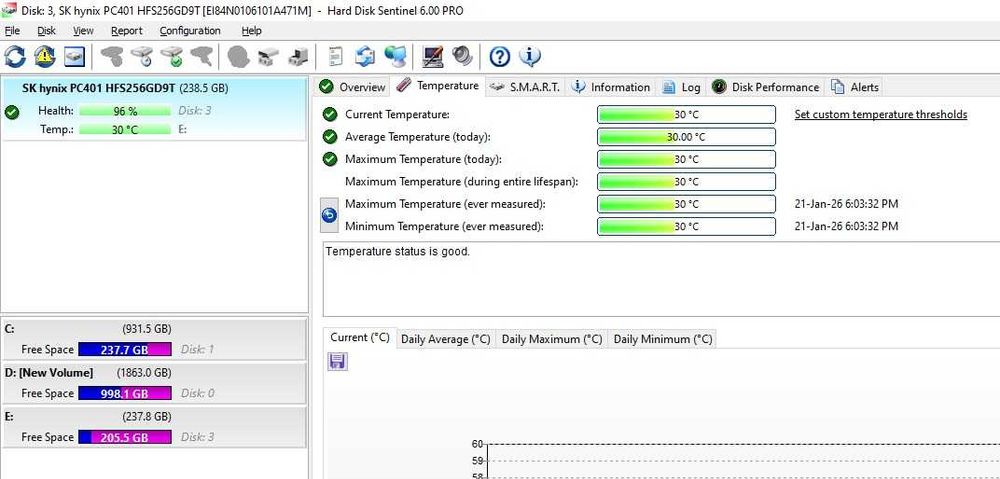This screenshot has height=479, width=1000.
Task: Click Set custom temperature thresholds link
Action: 881,115
